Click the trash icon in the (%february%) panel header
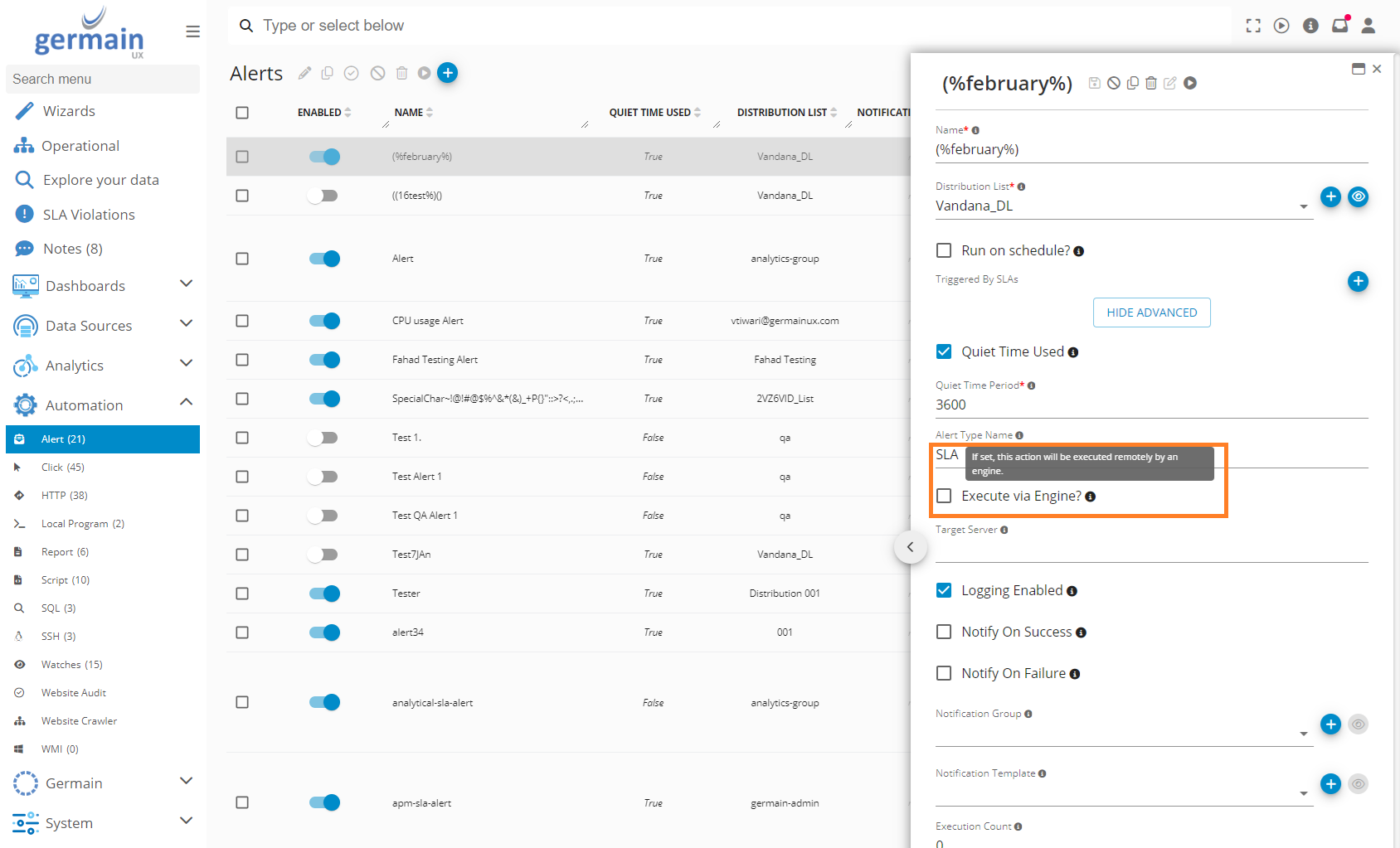 pos(1151,83)
